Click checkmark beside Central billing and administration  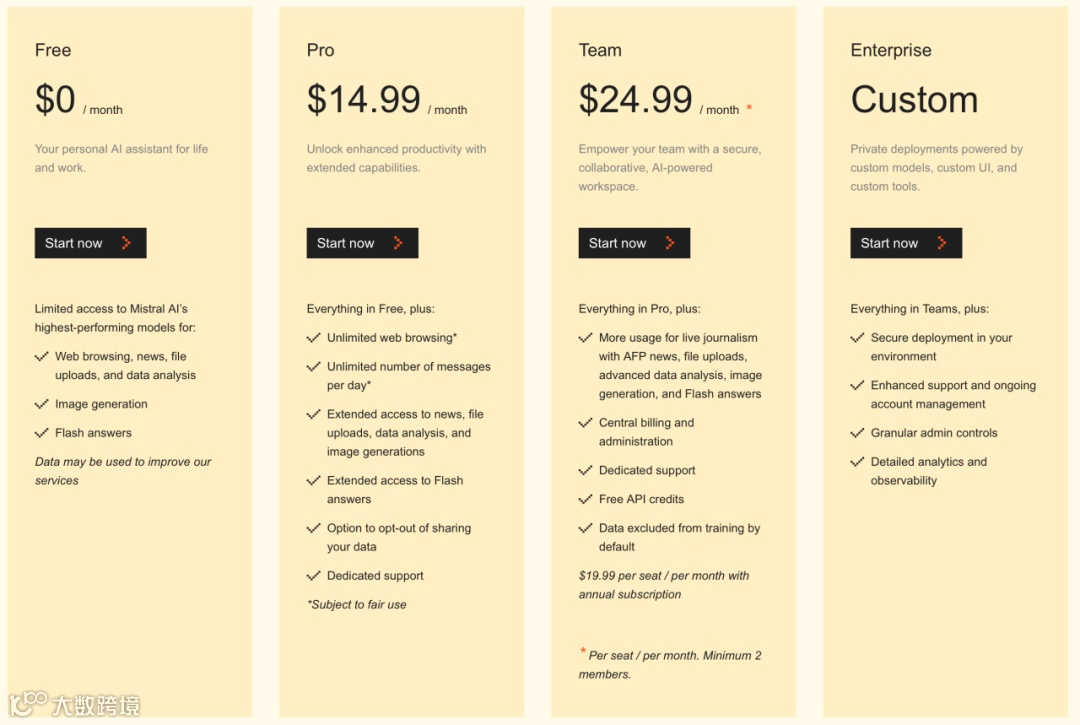pos(586,423)
